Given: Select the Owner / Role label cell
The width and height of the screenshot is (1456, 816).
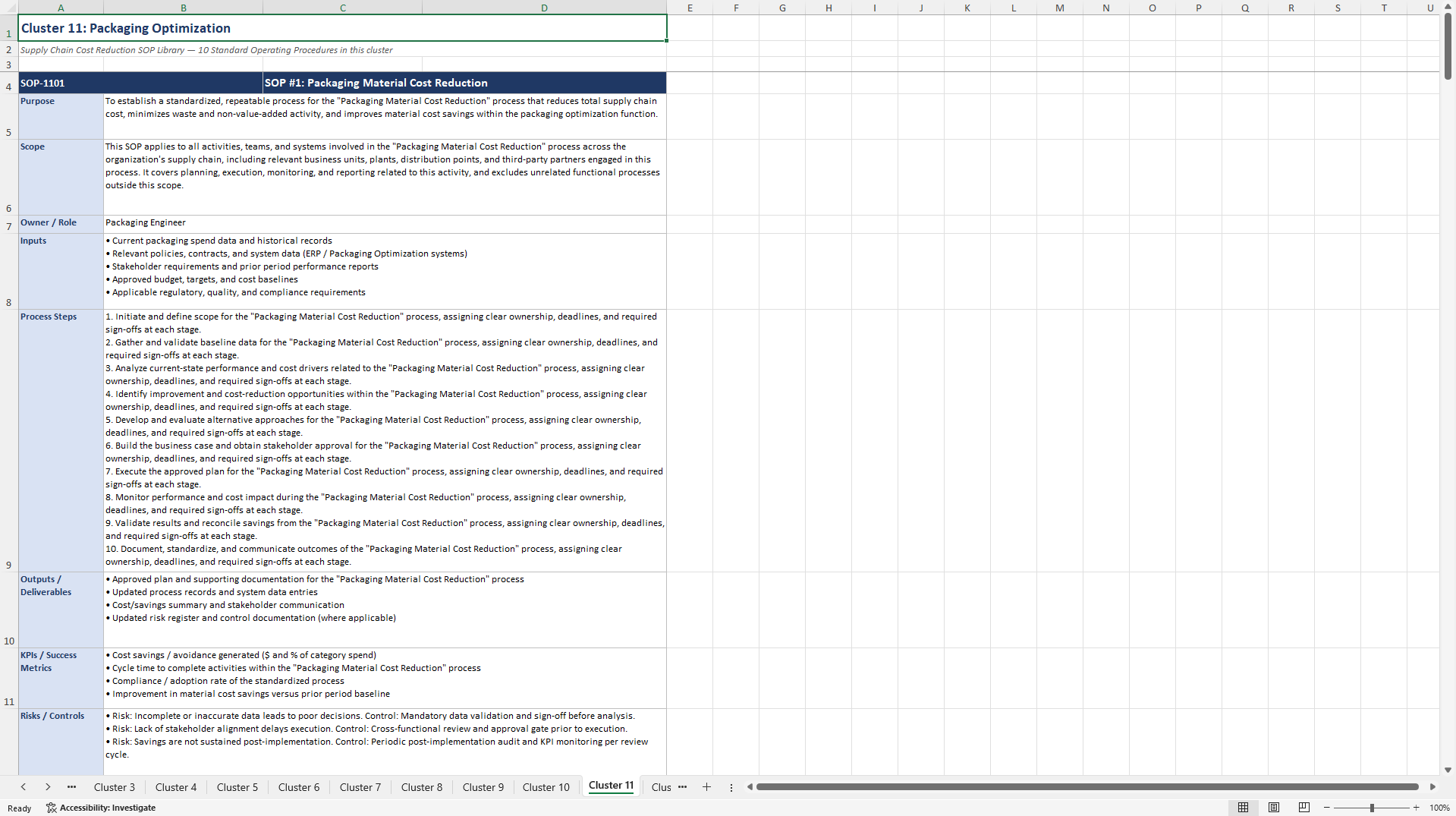Looking at the screenshot, I should (61, 224).
